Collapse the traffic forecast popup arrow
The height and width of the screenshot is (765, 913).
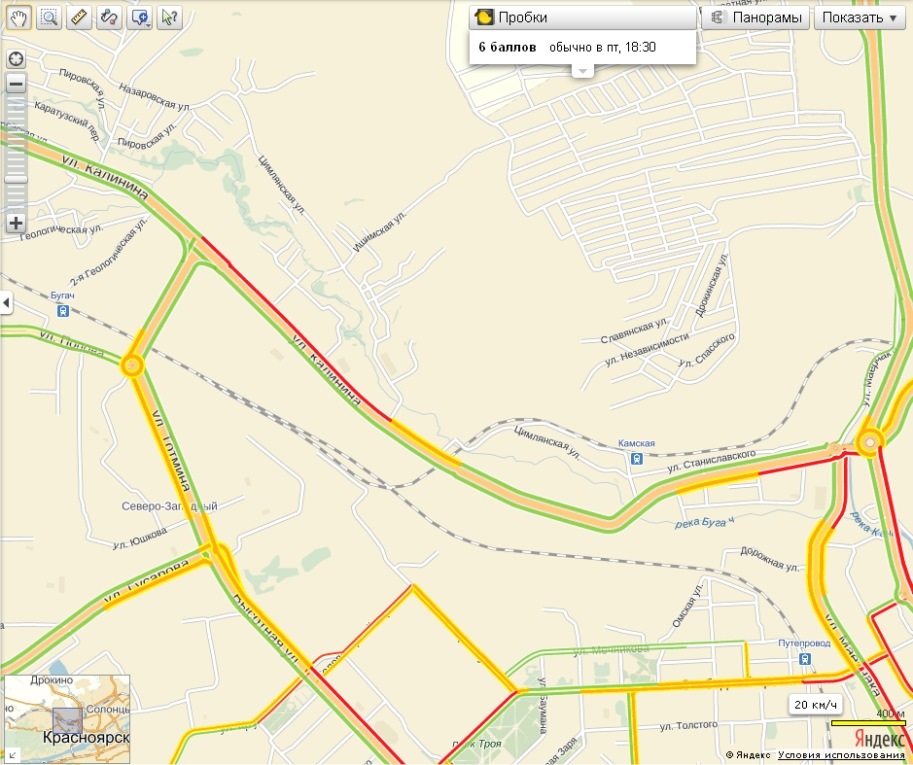click(583, 71)
